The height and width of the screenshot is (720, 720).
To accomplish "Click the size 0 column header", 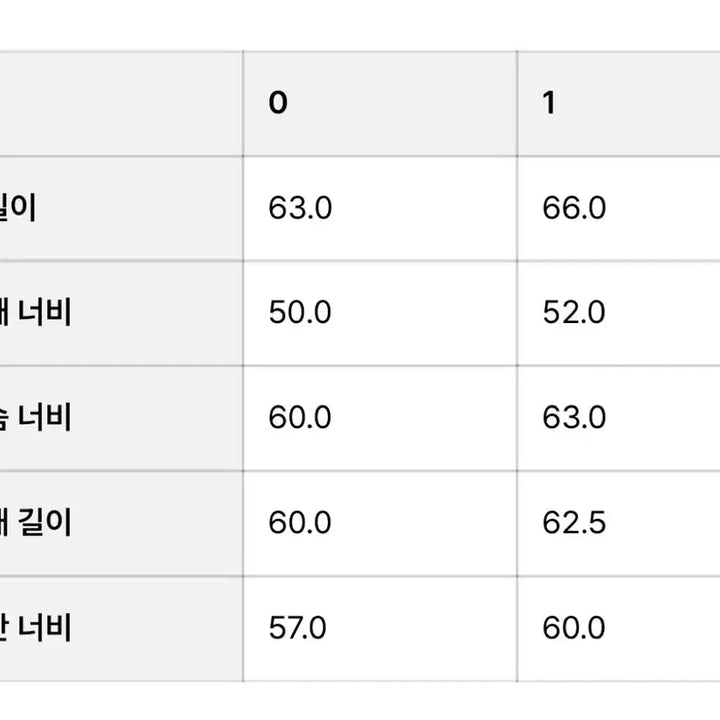I will (x=278, y=104).
